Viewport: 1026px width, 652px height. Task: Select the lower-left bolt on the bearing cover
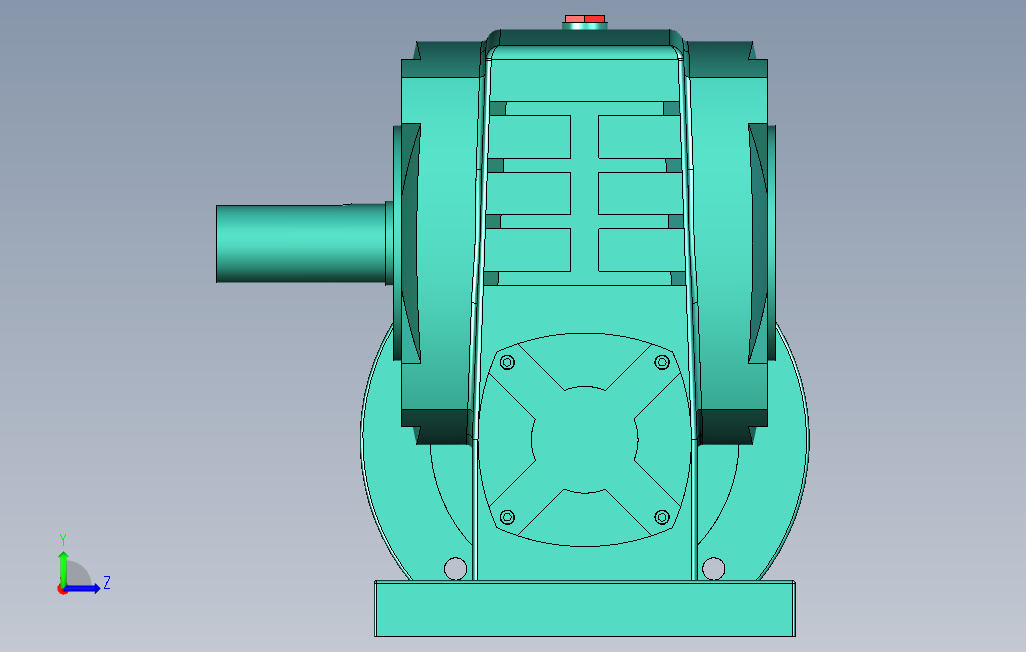point(507,517)
